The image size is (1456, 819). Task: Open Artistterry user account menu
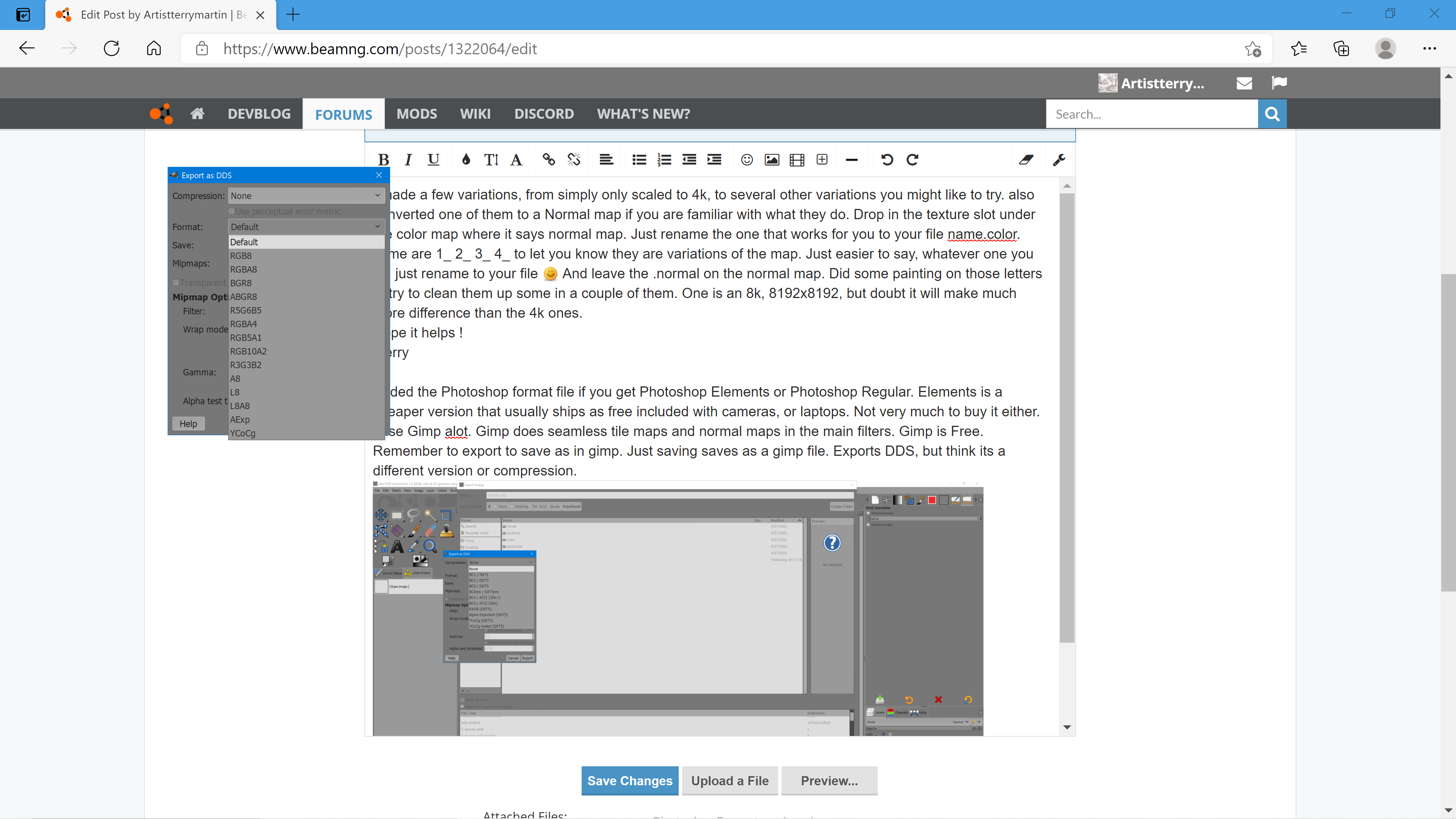coord(1152,83)
